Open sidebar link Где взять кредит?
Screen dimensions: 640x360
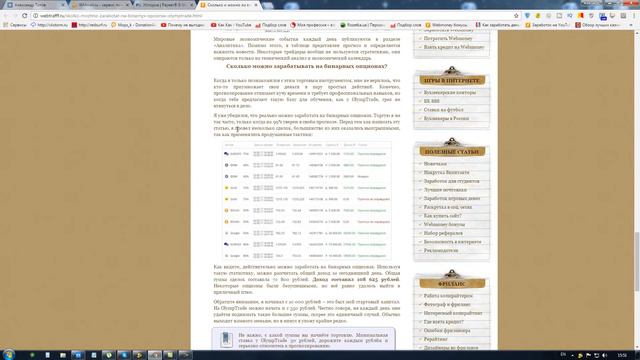(x=443, y=322)
